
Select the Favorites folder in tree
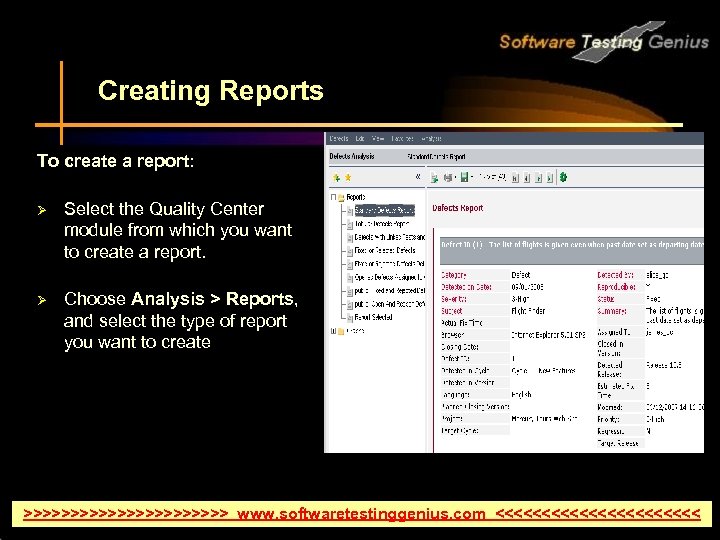pos(355,331)
